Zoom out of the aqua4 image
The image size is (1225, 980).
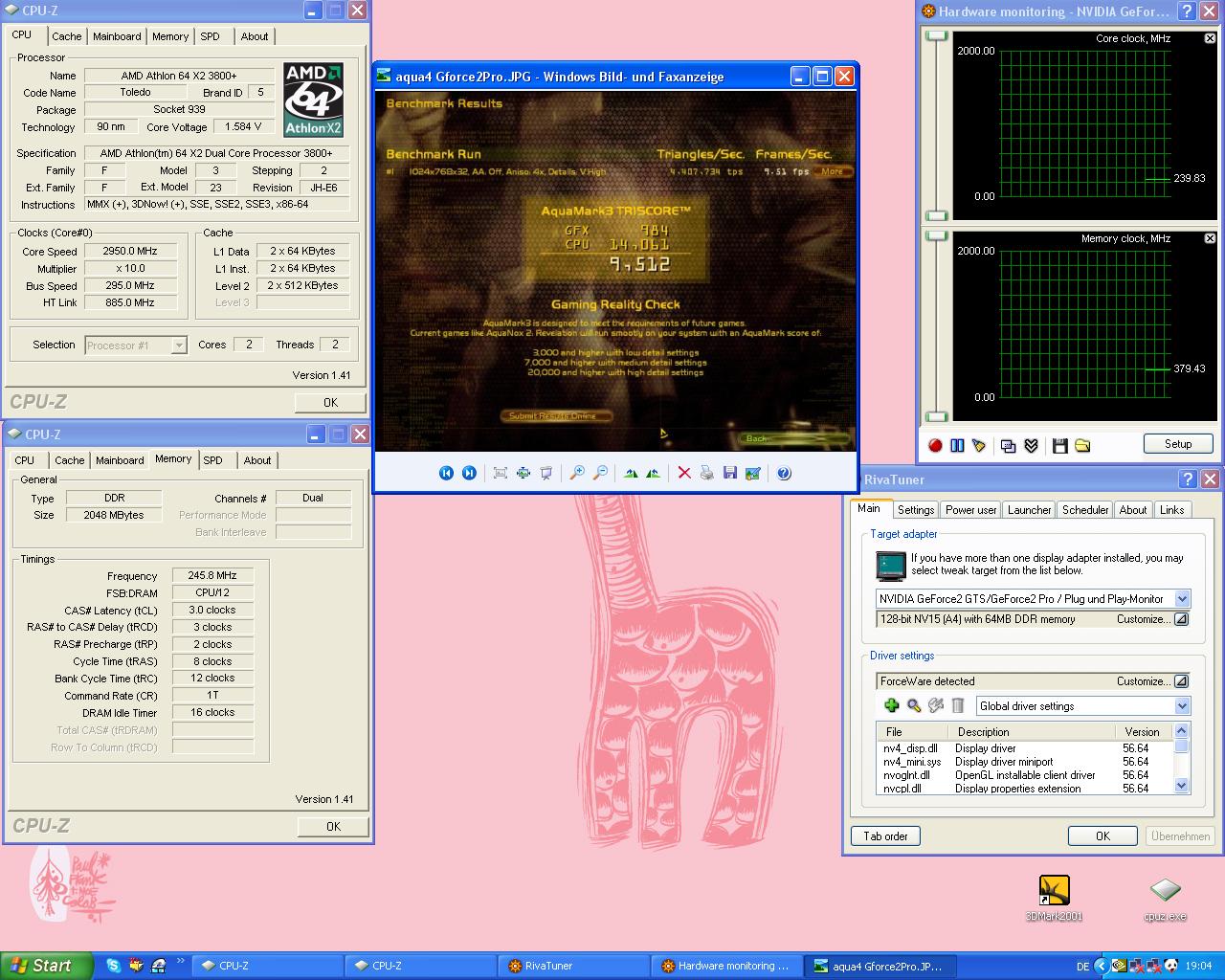pos(600,473)
